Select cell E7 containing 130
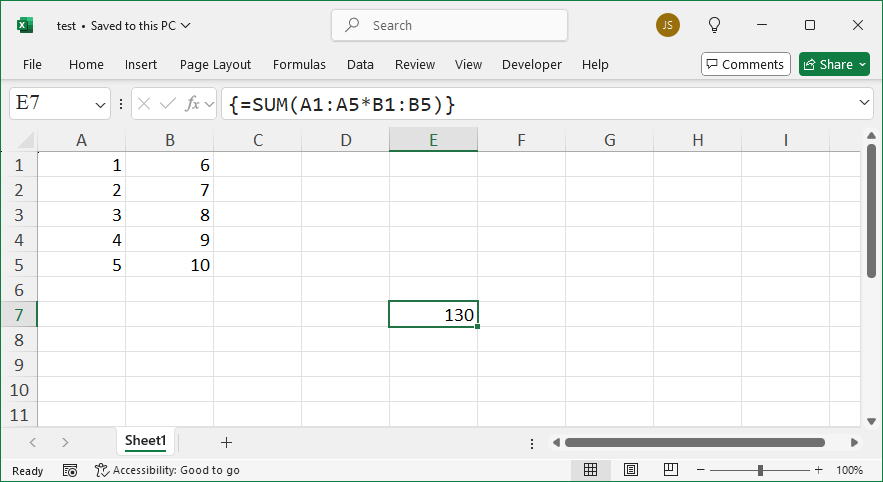 [x=433, y=314]
